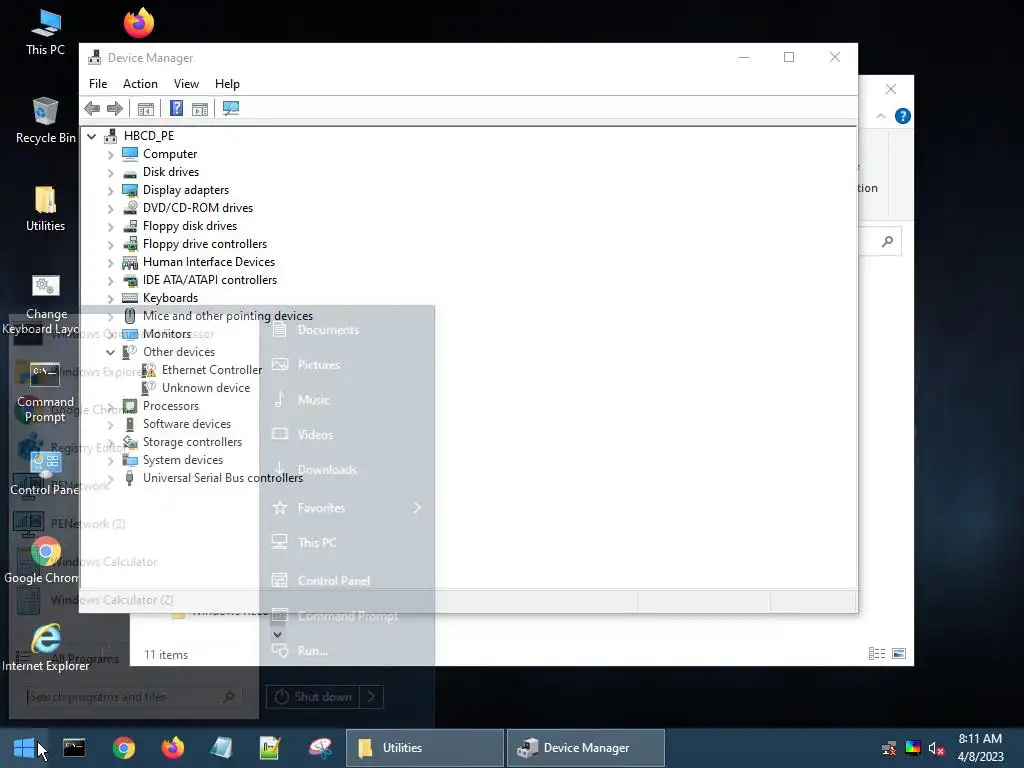The height and width of the screenshot is (768, 1024).
Task: Select the Utilities folder desktop icon
Action: pos(45,208)
